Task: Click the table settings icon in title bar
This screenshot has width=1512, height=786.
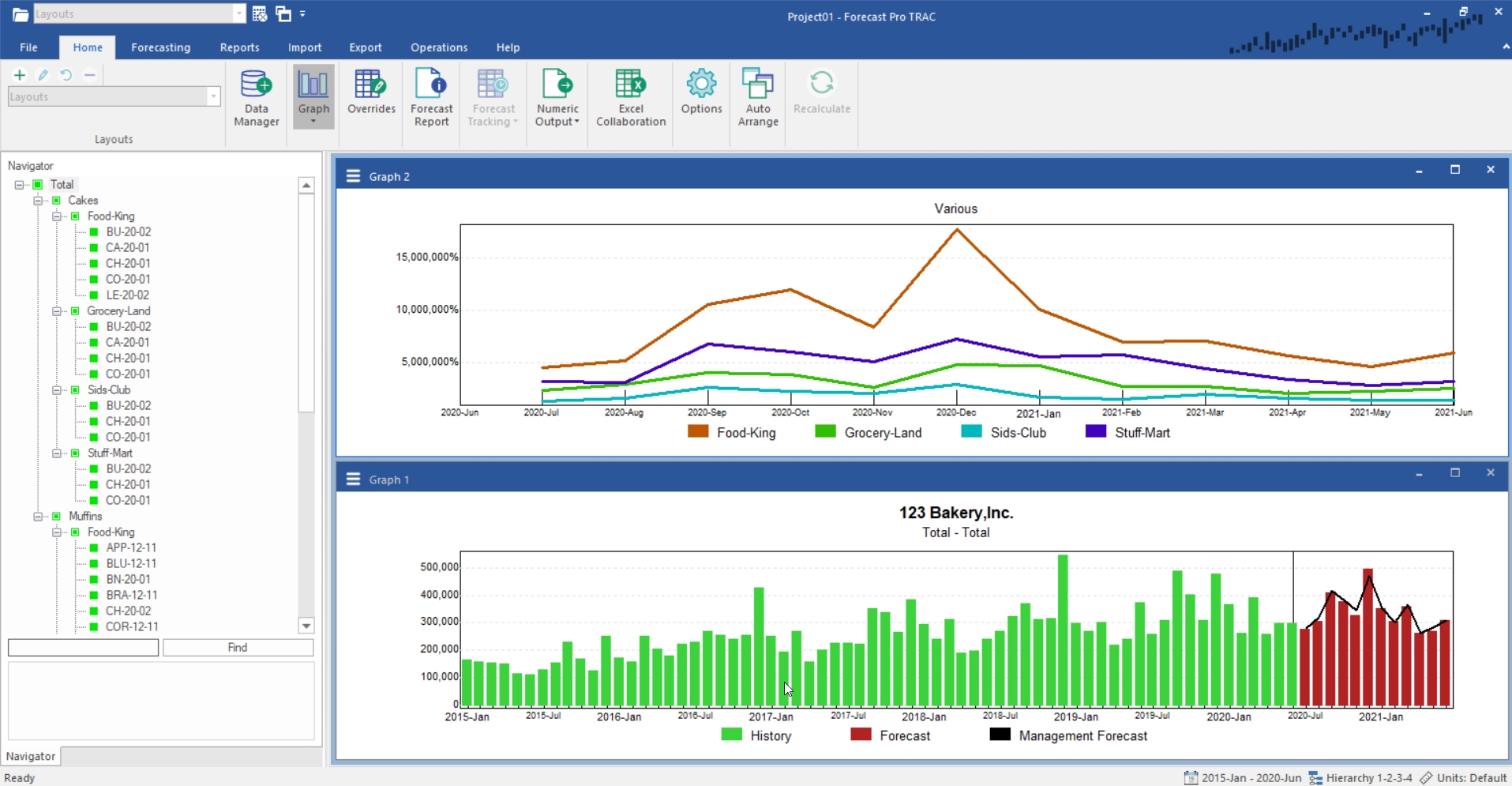Action: click(x=259, y=13)
